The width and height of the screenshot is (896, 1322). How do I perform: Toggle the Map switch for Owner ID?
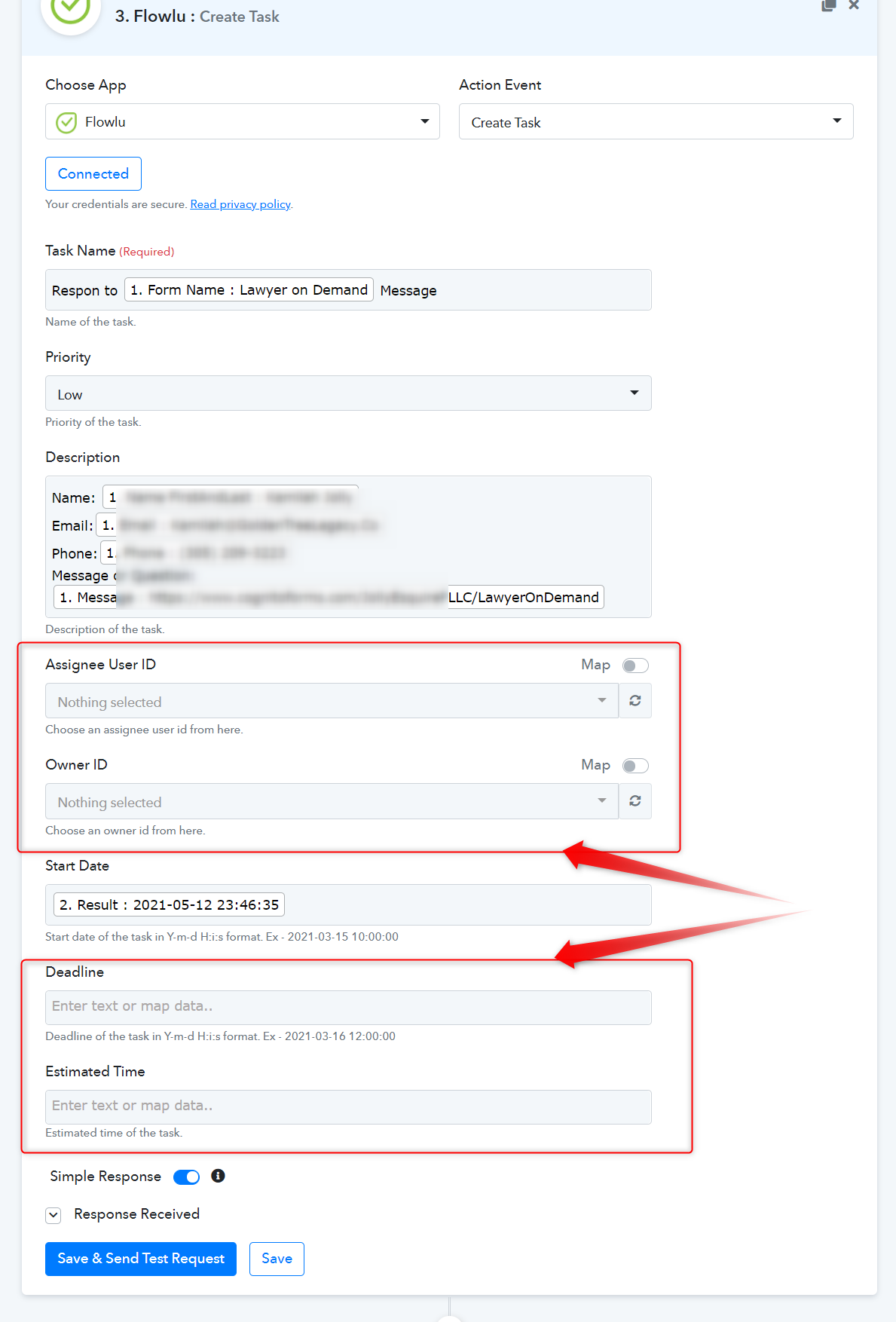coord(635,766)
